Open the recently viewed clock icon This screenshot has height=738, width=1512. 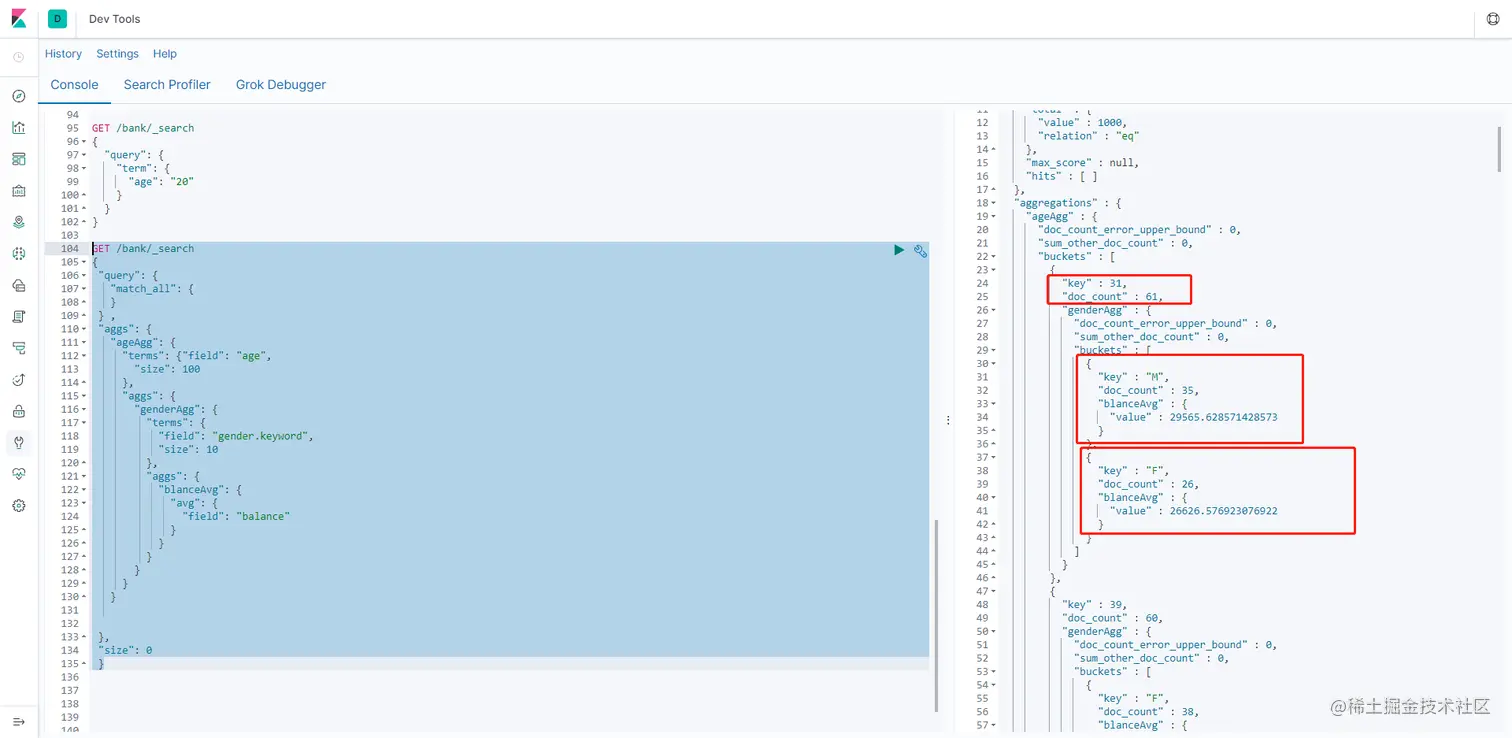[18, 57]
